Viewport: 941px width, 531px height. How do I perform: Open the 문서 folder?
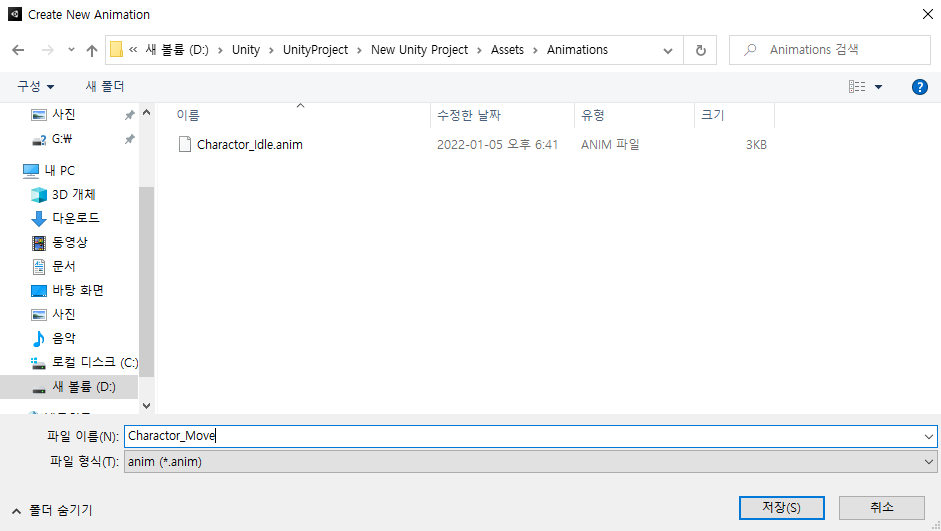pyautogui.click(x=64, y=266)
